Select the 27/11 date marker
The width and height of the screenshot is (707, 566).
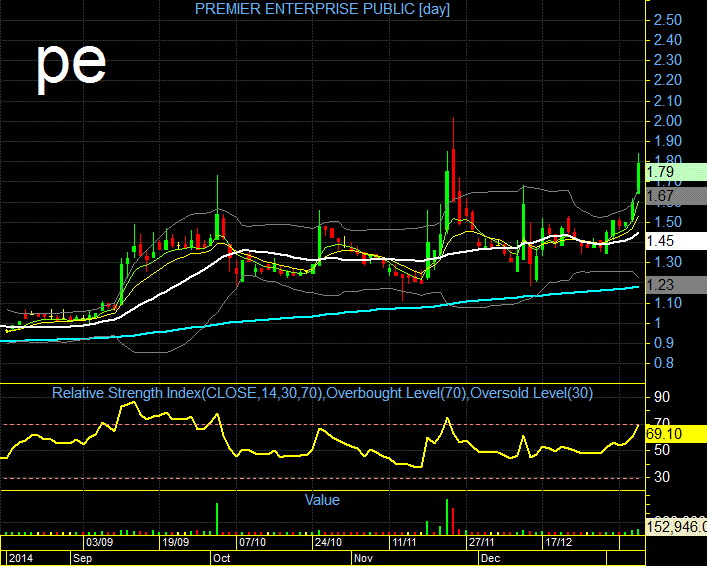(481, 542)
